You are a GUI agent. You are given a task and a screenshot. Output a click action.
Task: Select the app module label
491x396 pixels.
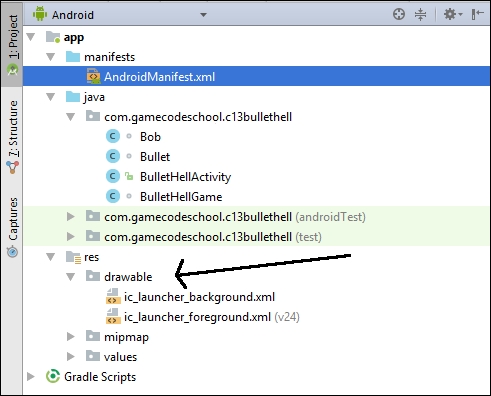[x=74, y=38]
